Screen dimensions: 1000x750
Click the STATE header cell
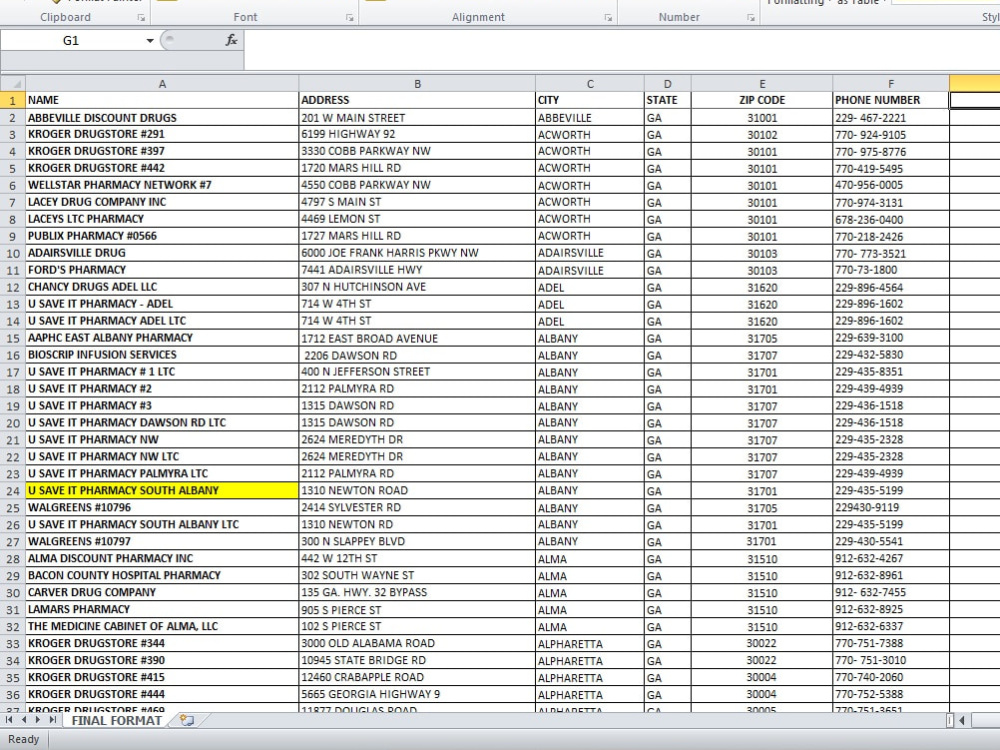coord(667,100)
